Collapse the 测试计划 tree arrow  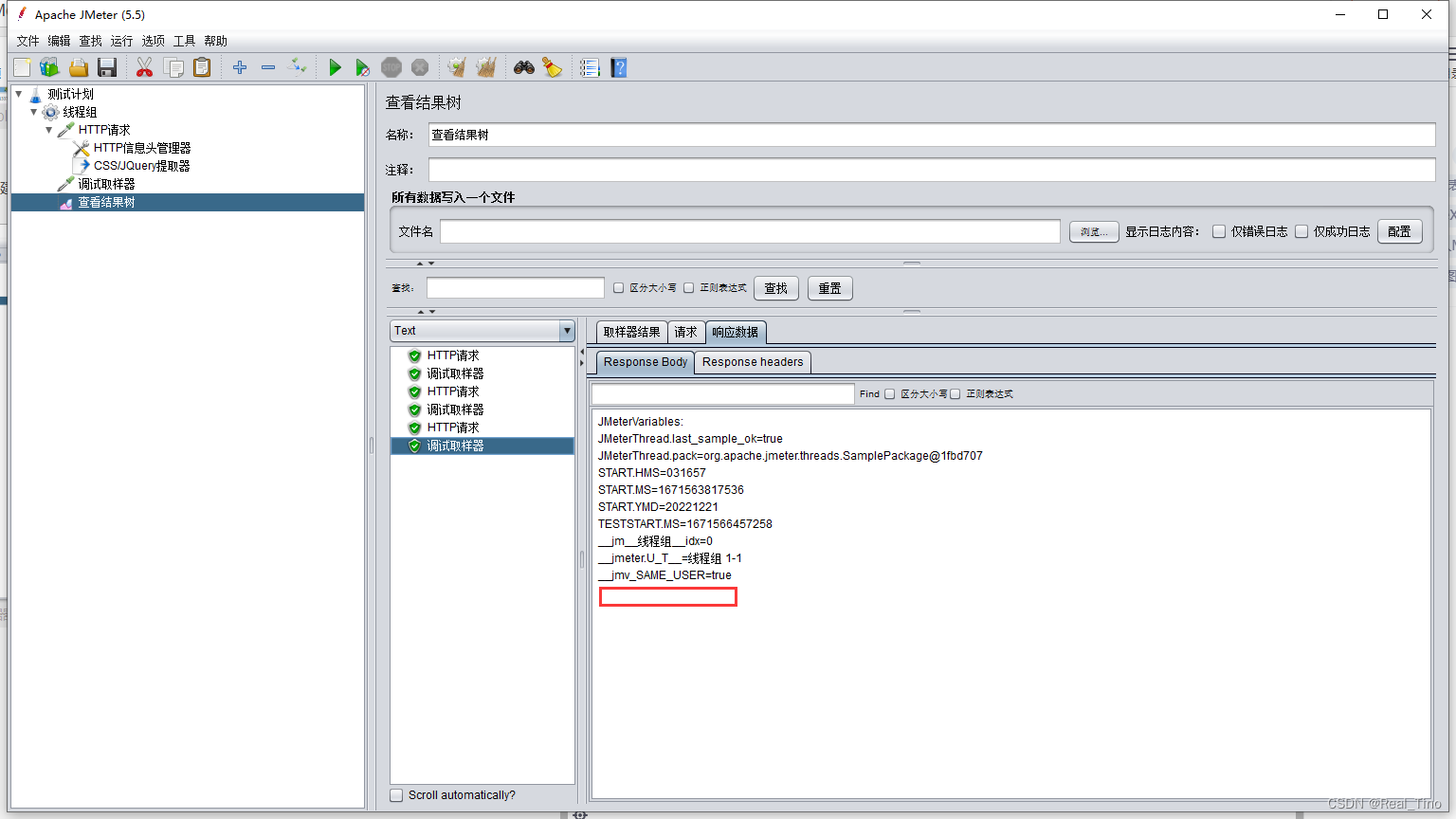coord(19,94)
